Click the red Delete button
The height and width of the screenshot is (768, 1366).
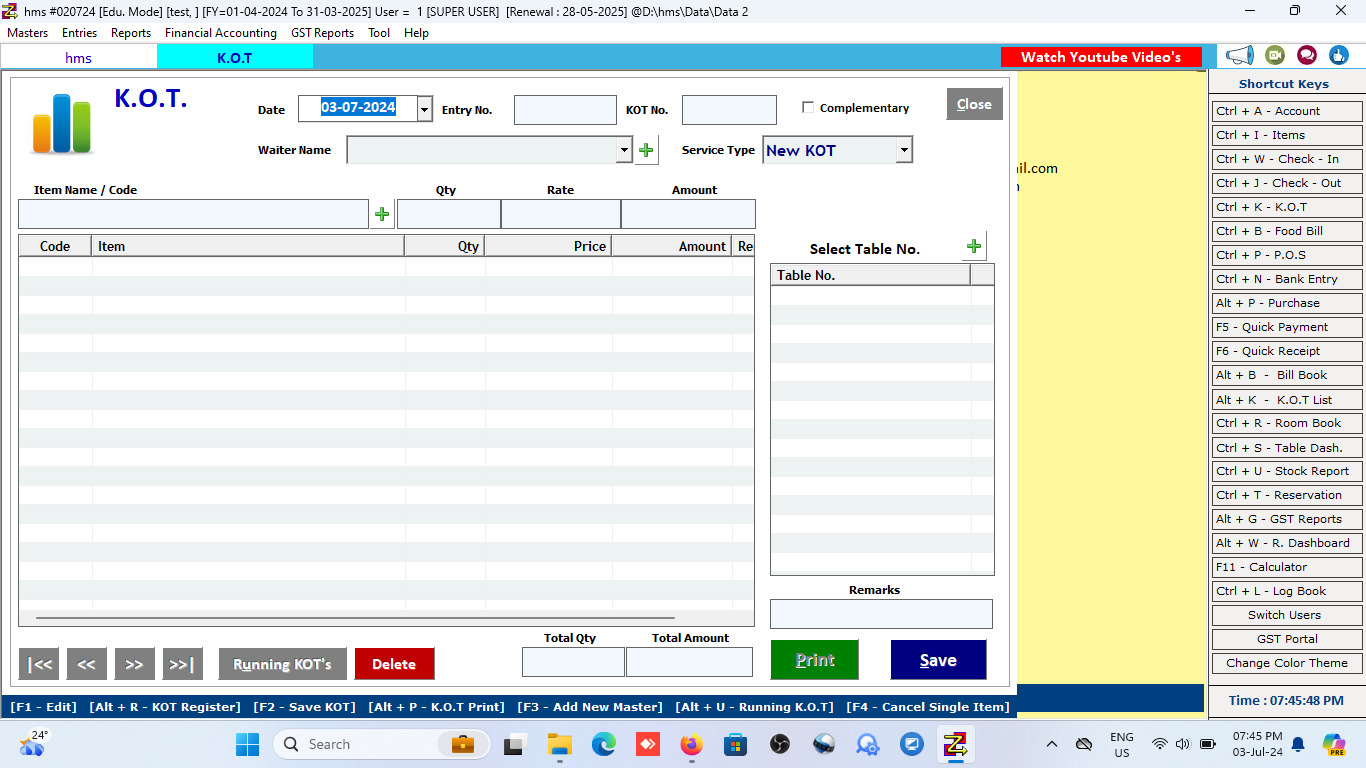point(394,664)
